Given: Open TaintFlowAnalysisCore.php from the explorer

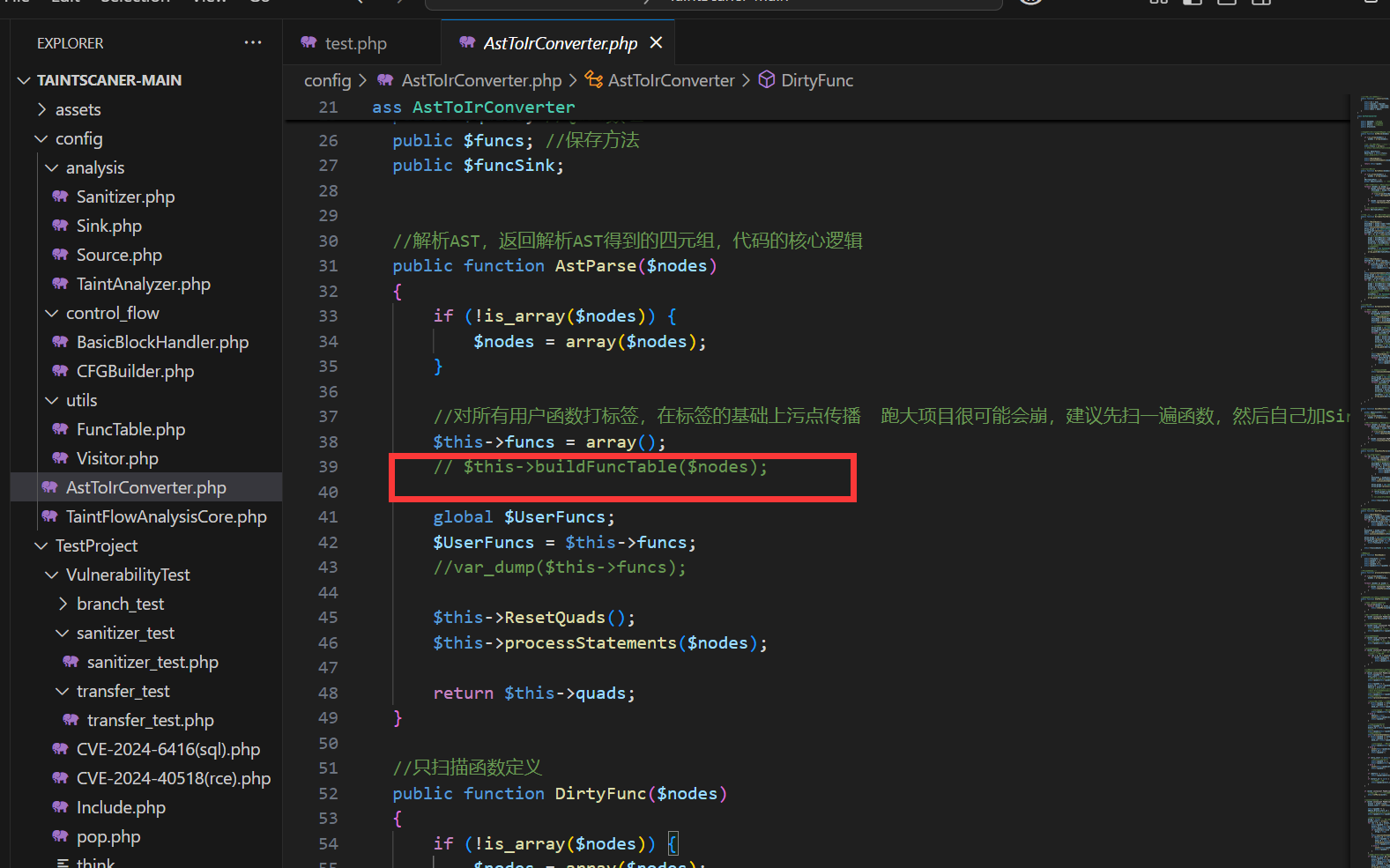Looking at the screenshot, I should coord(166,516).
